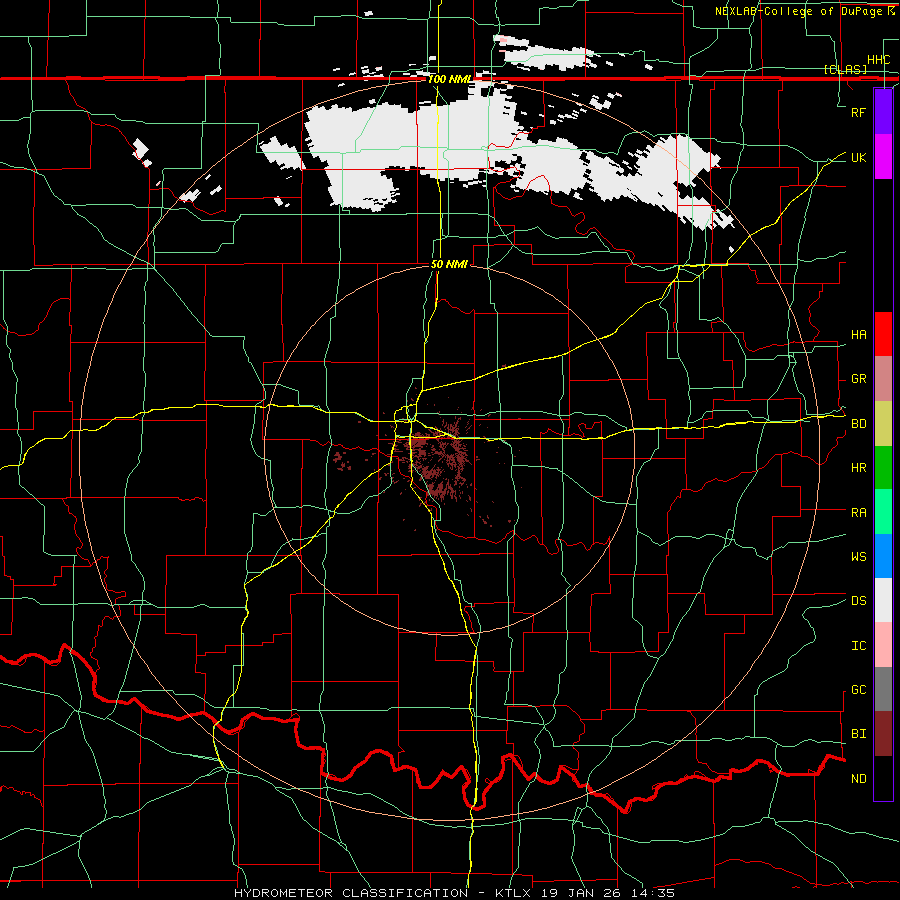
Task: Click the RF legend label
Action: [859, 112]
